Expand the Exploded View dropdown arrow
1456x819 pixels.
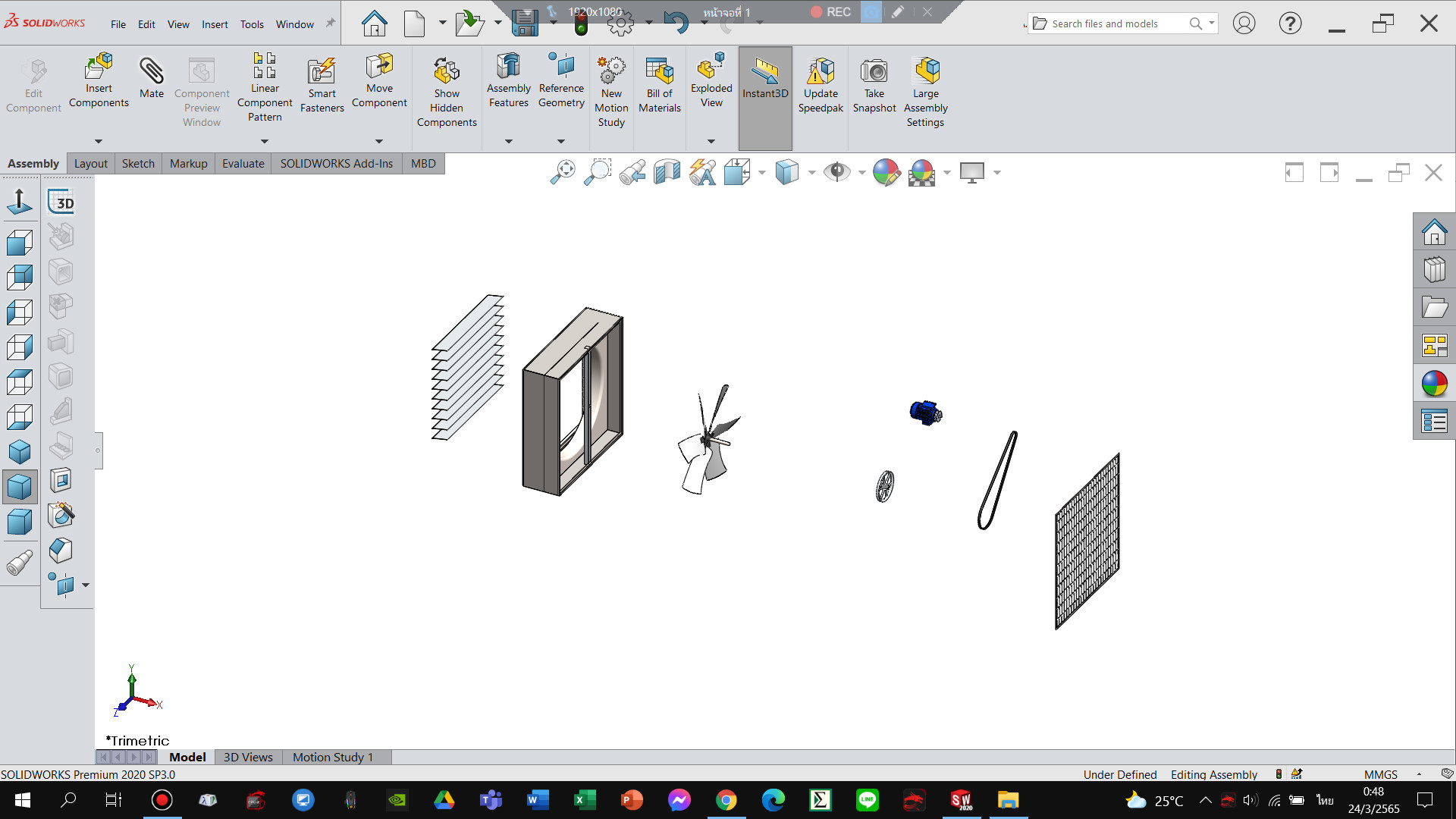[711, 141]
